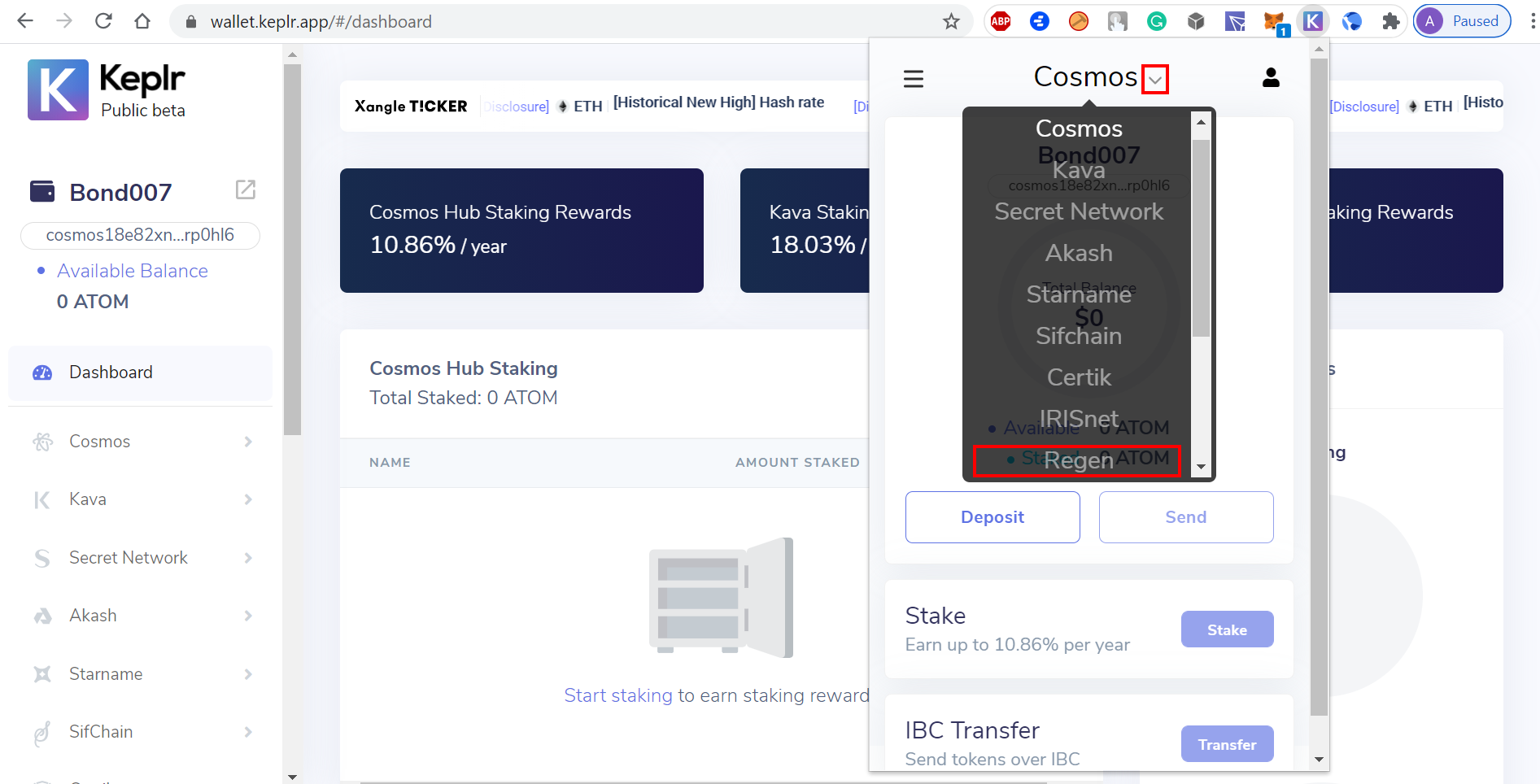Image resolution: width=1540 pixels, height=784 pixels.
Task: Click the address bar URL
Action: coord(321,22)
